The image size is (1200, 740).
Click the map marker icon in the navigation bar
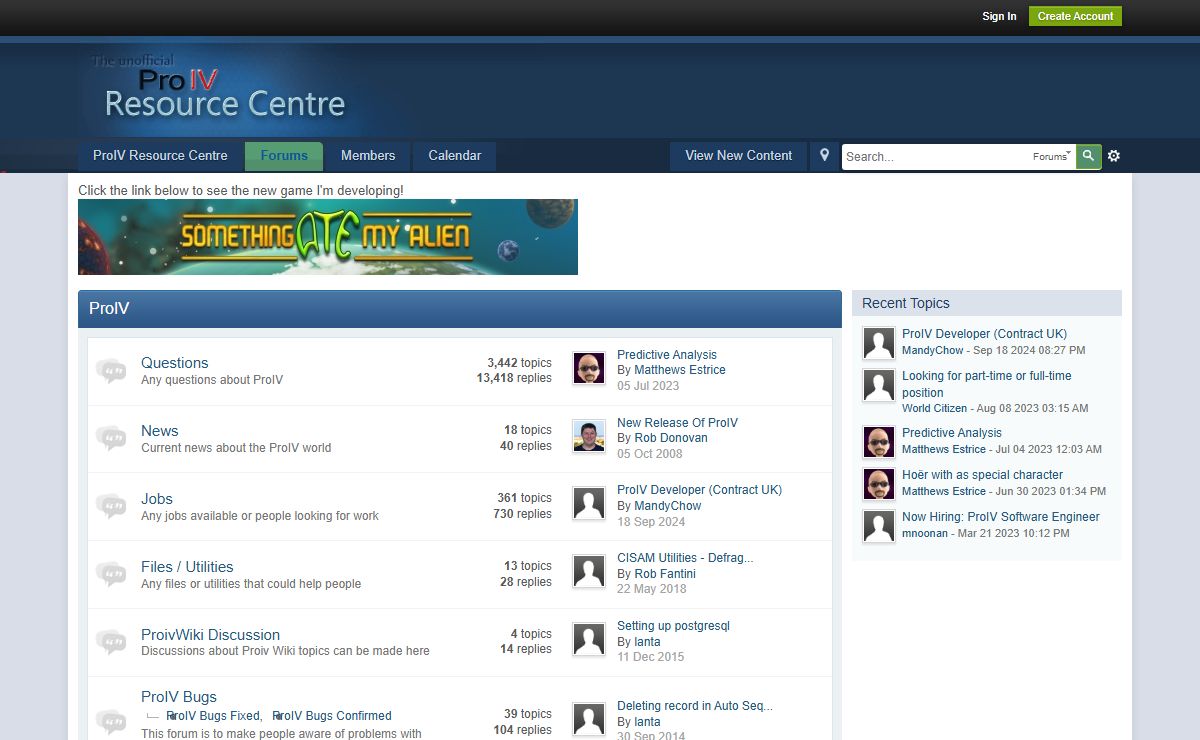point(824,156)
